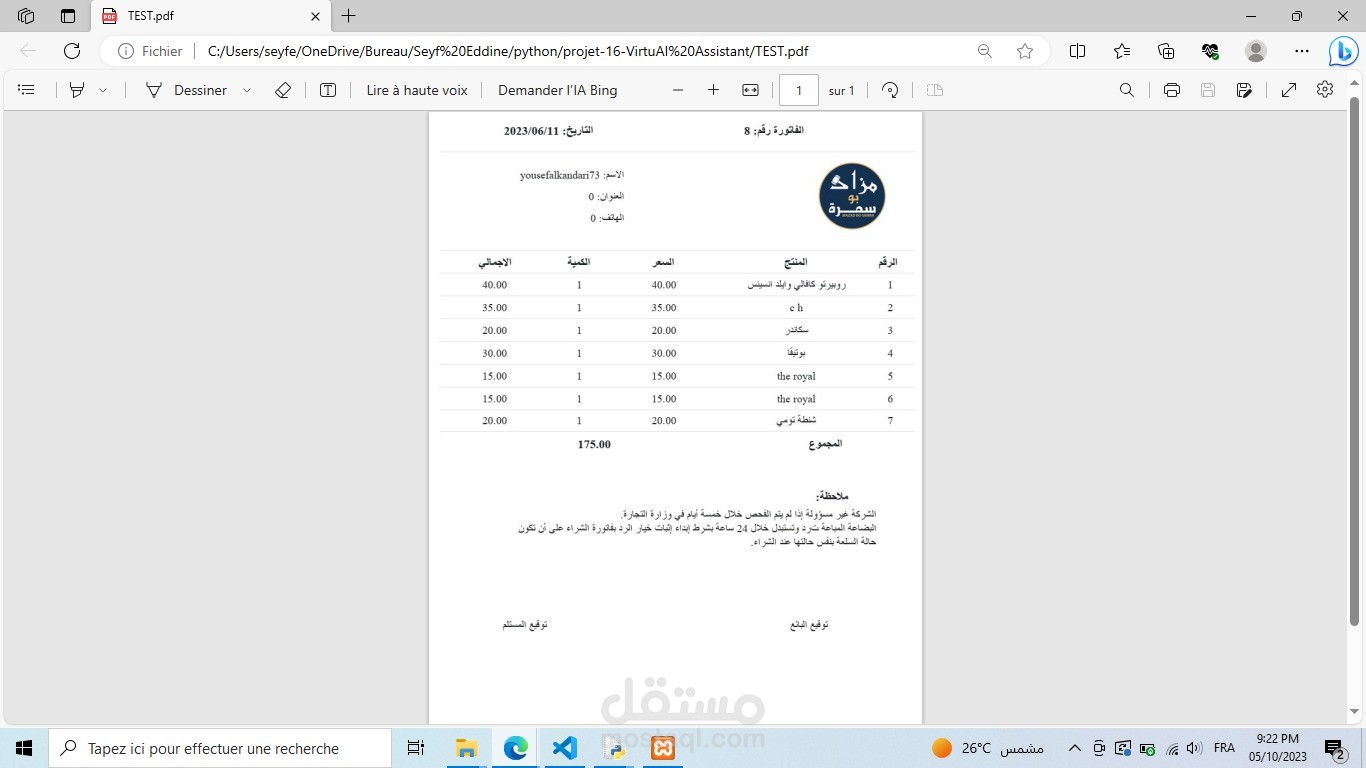The width and height of the screenshot is (1366, 768).
Task: Select the TEST.pdf tab
Action: tap(210, 16)
